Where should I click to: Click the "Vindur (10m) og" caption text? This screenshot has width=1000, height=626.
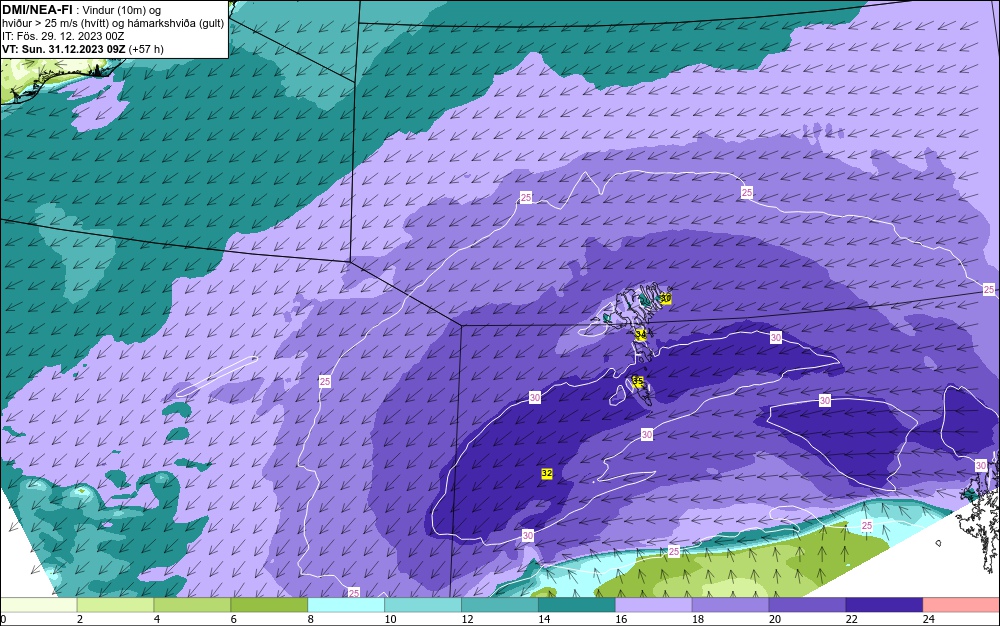click(122, 10)
